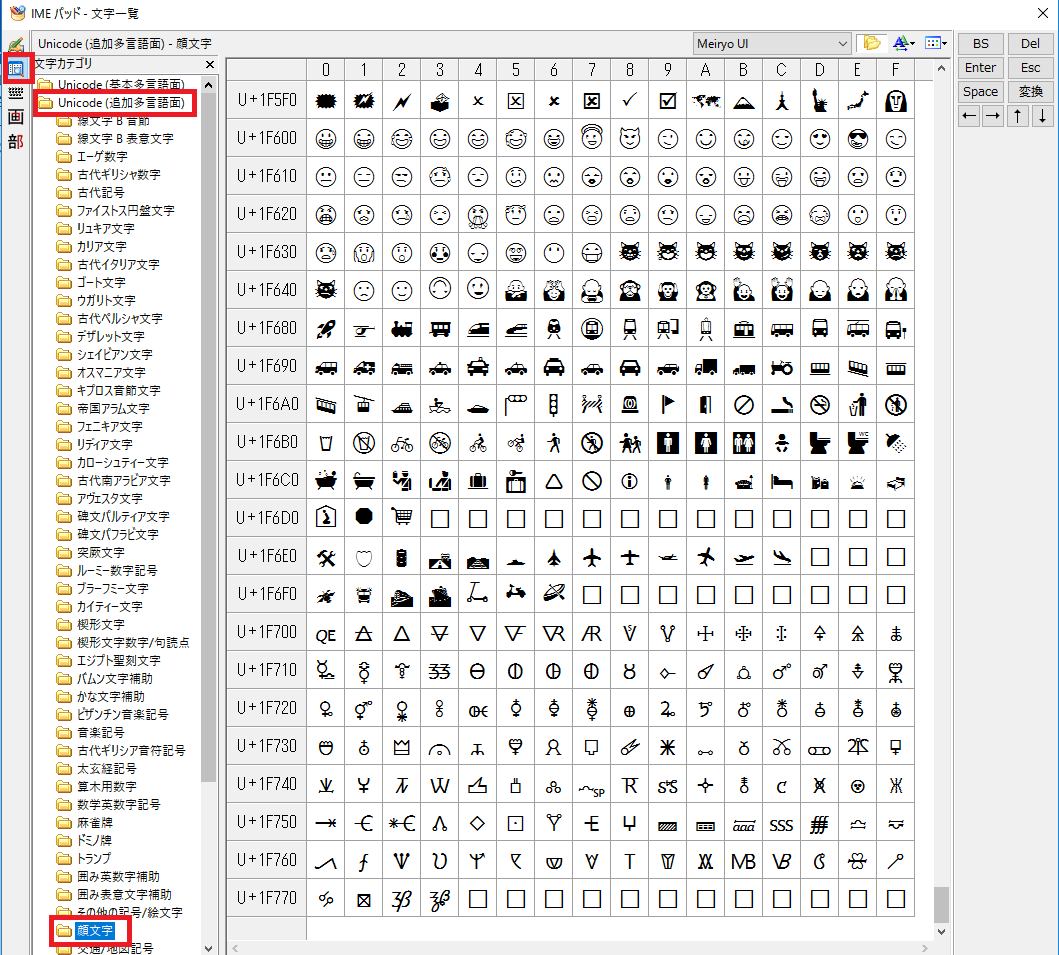The image size is (1059, 955).
Task: Click the Space button
Action: (x=981, y=91)
